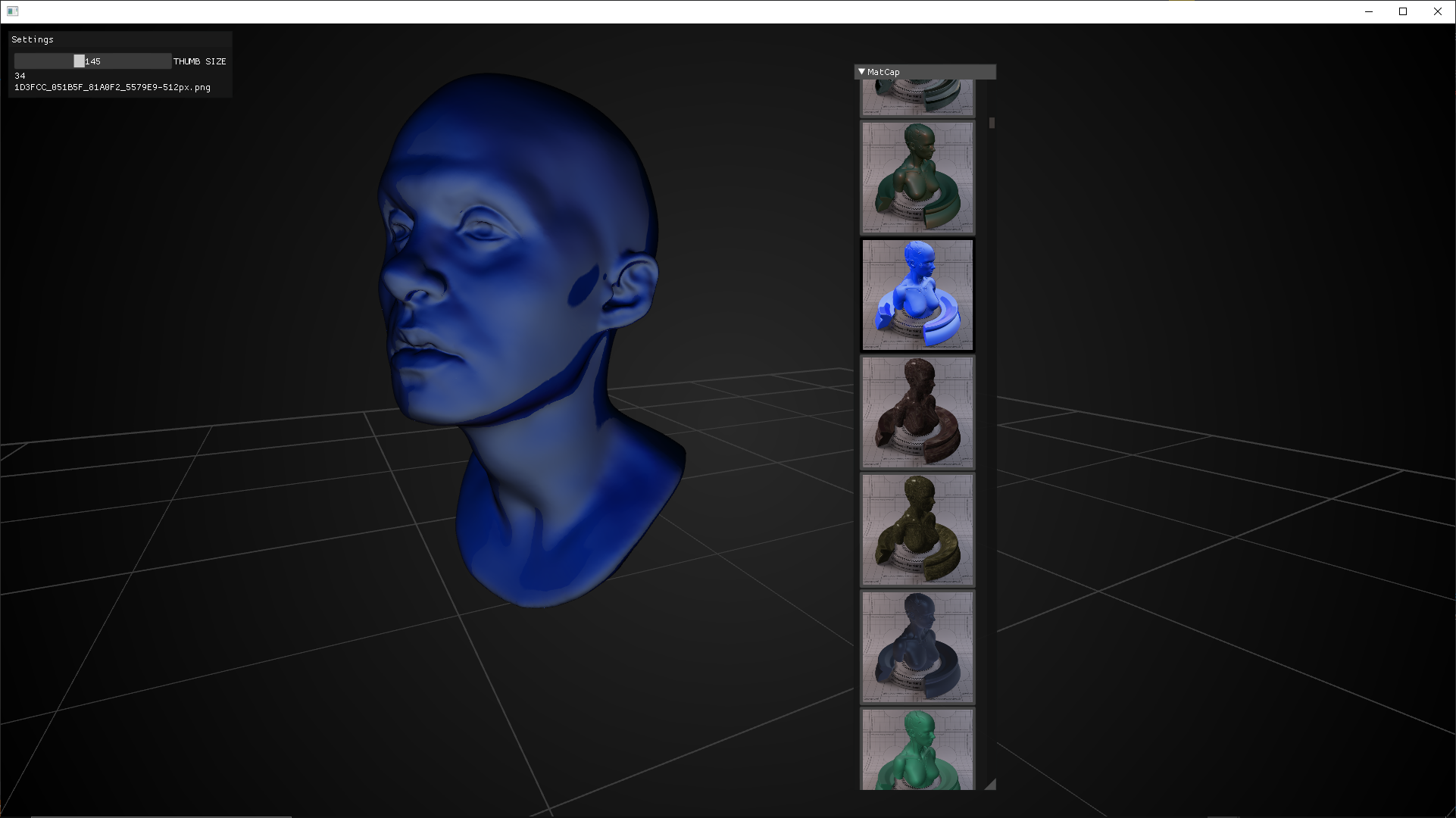Apply the olive mossy matcap thumbnail
The height and width of the screenshot is (818, 1456).
point(917,529)
